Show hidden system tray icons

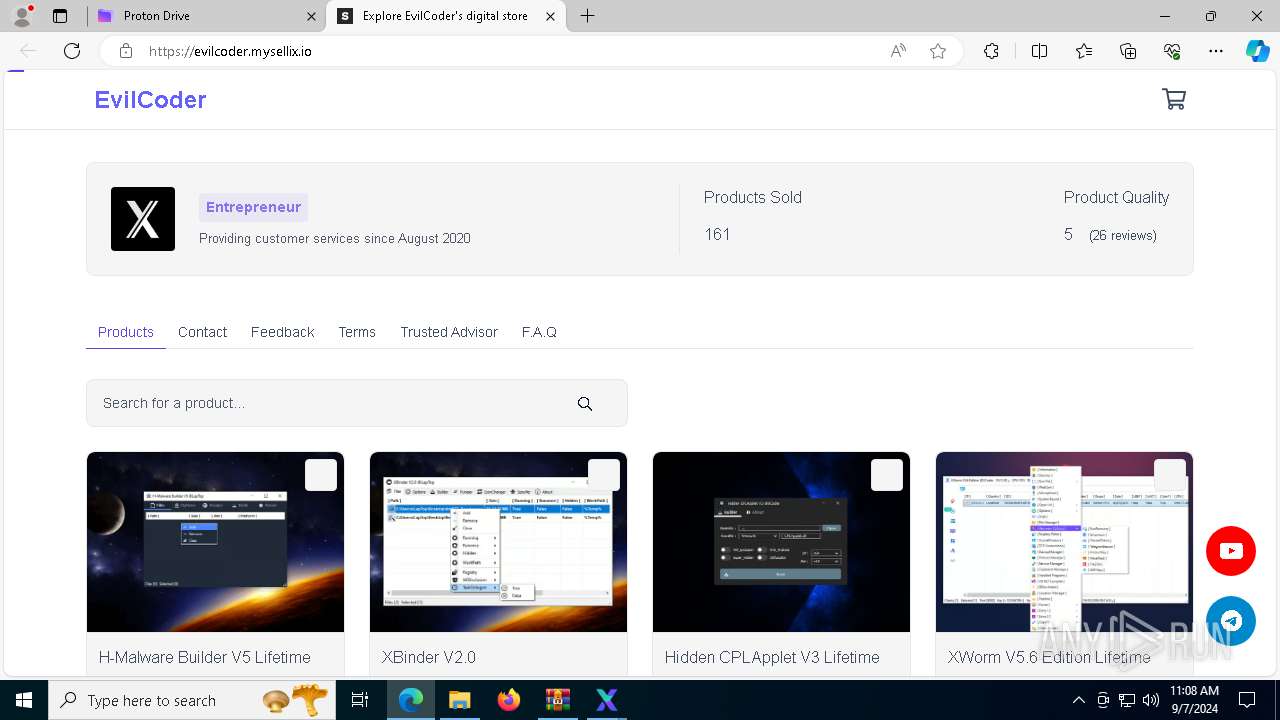[1078, 700]
